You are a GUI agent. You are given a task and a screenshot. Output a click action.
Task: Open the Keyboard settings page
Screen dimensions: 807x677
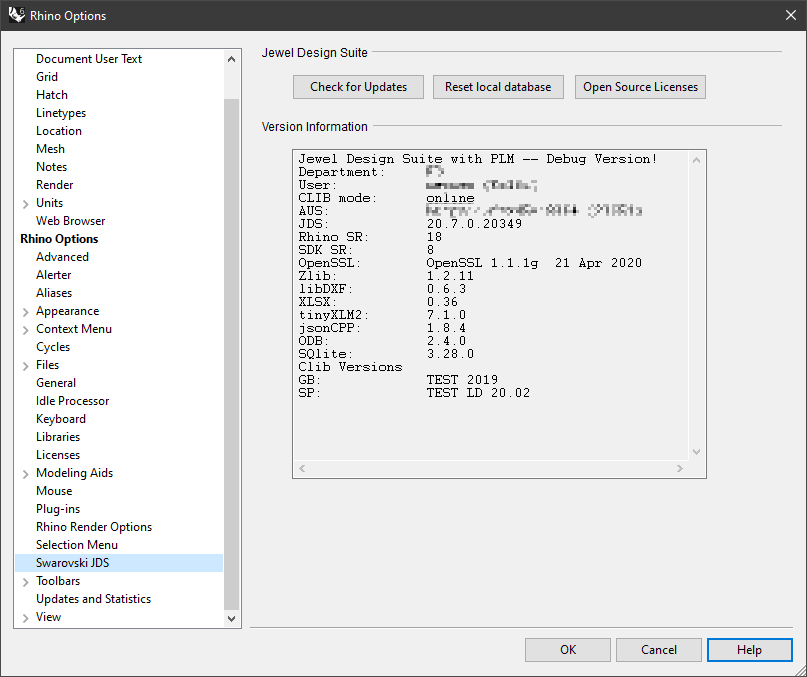click(61, 419)
